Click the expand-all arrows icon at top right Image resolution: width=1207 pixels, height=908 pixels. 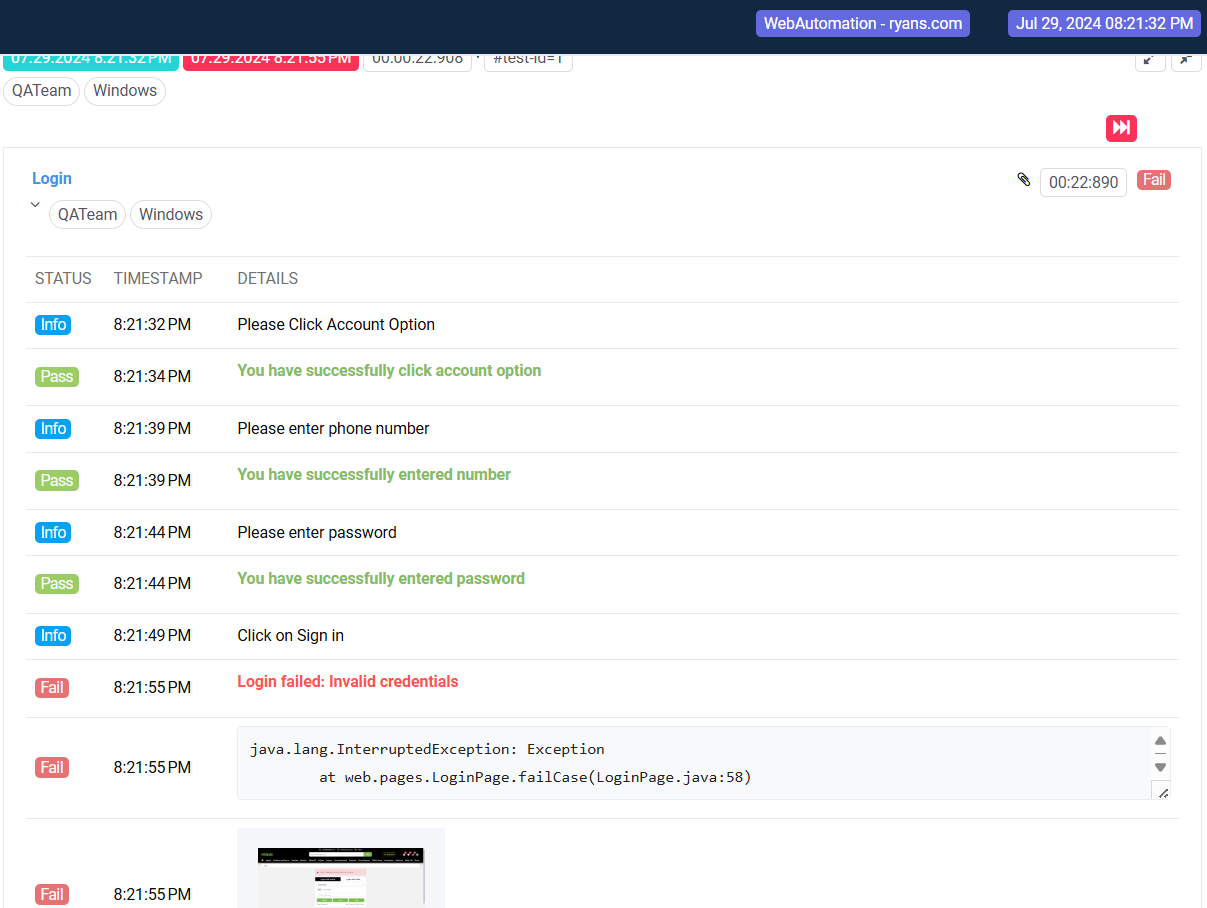click(x=1150, y=60)
